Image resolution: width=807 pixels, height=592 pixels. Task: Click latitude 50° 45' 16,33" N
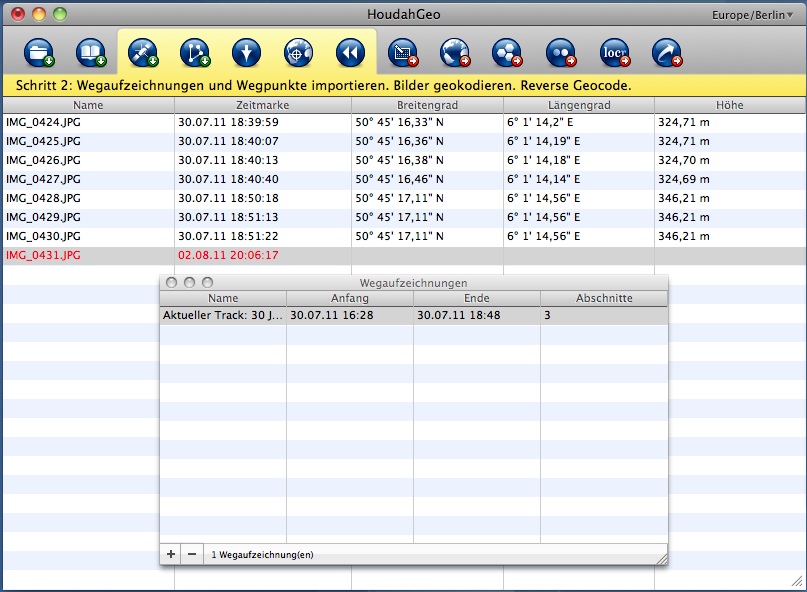[x=399, y=123]
